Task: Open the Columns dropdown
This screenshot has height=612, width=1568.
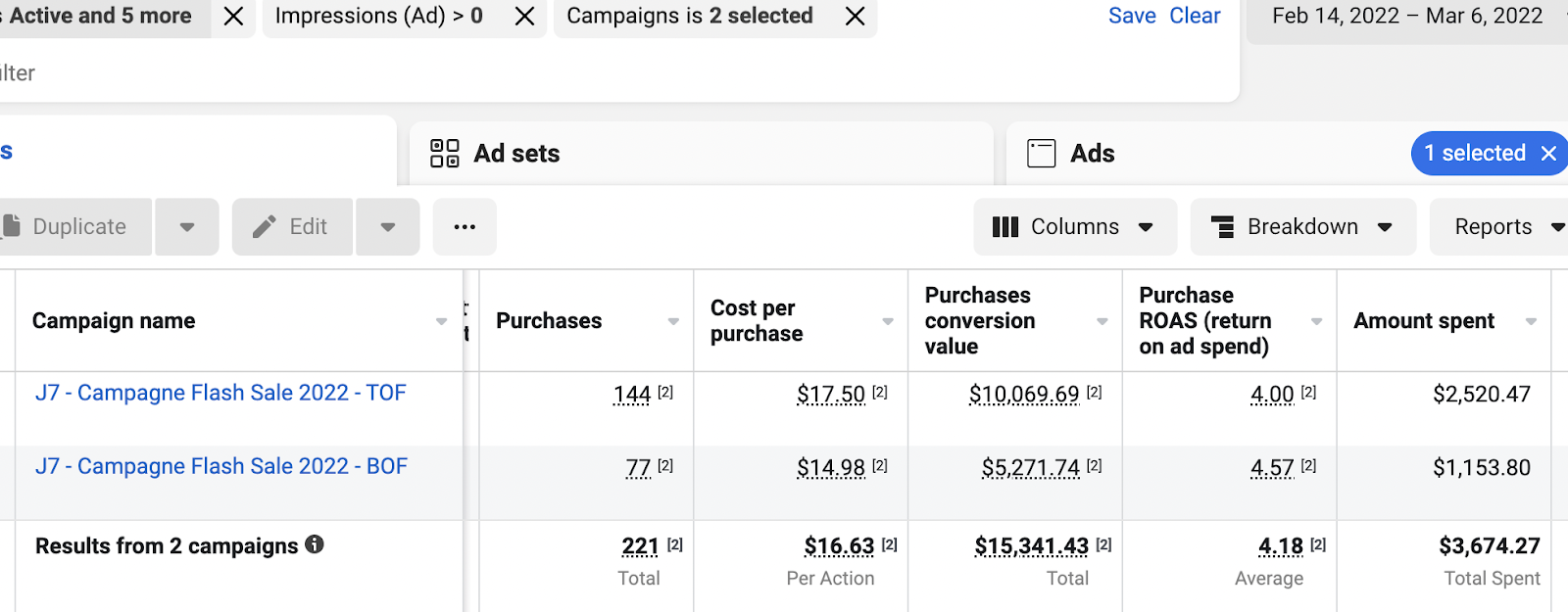Action: [x=1073, y=227]
